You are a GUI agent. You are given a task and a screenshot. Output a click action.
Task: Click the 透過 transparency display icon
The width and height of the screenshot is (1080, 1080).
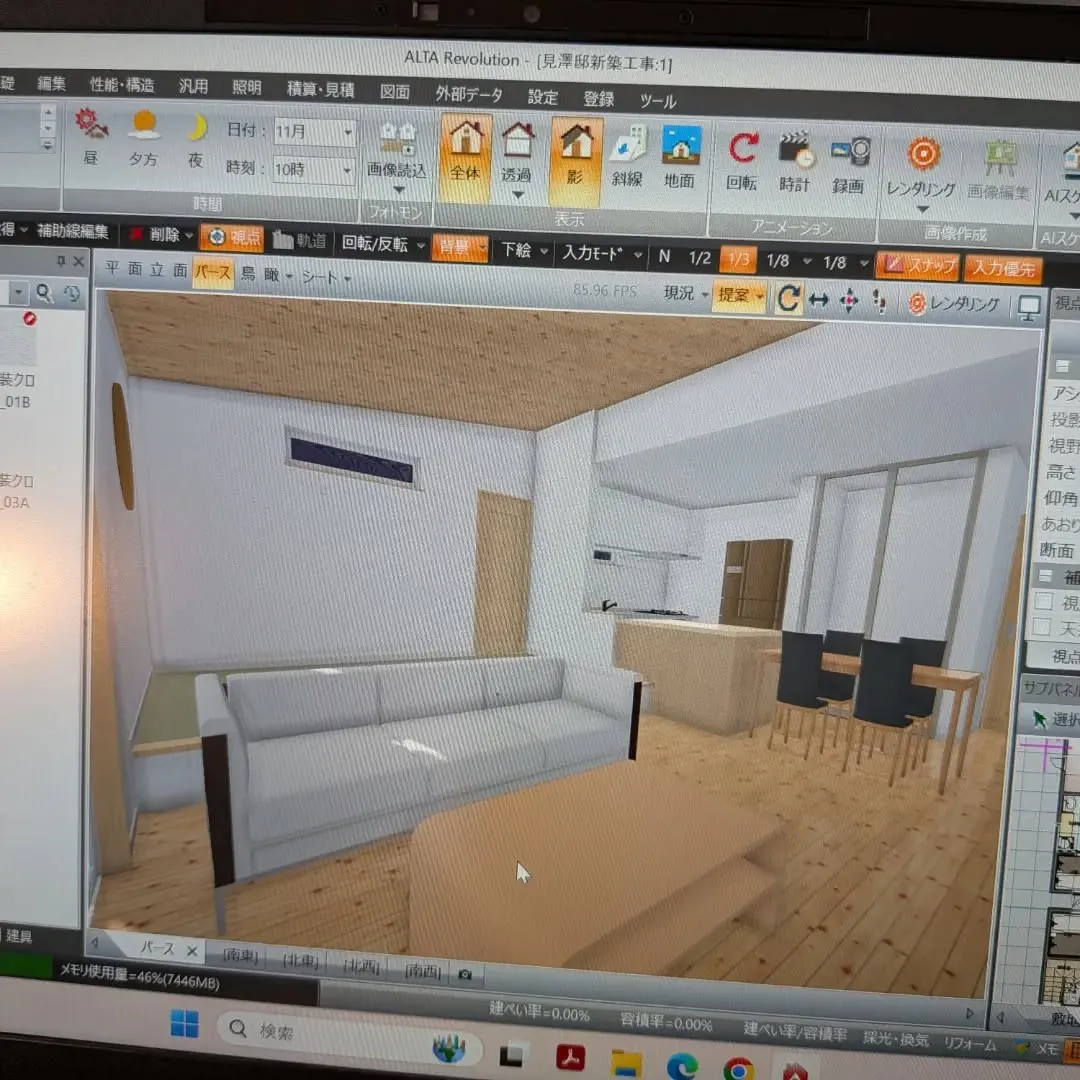(x=517, y=153)
